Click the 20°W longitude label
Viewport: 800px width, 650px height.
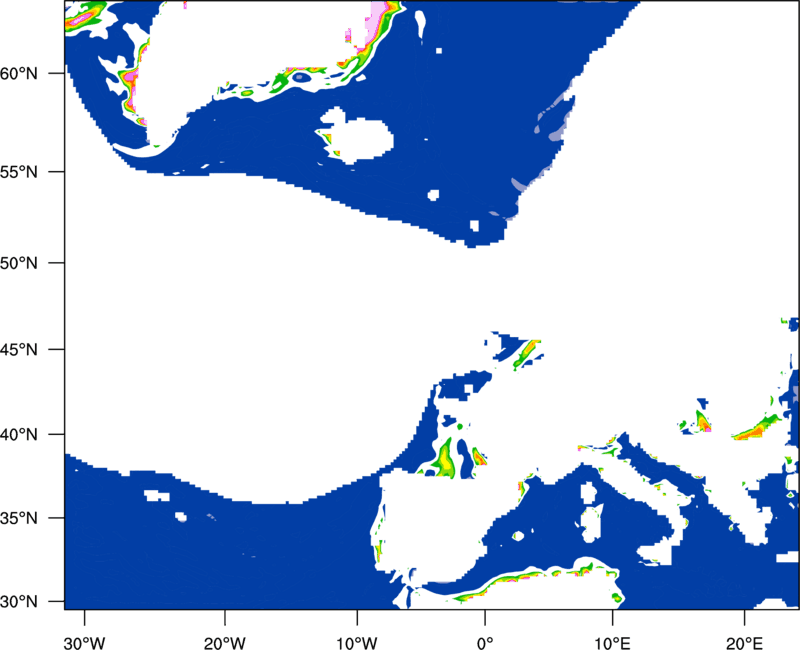point(224,643)
